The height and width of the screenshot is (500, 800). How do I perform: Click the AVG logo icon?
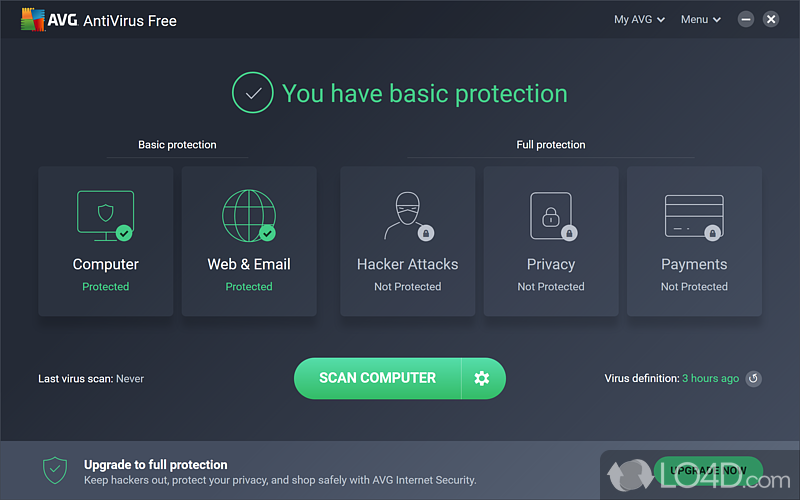point(33,19)
